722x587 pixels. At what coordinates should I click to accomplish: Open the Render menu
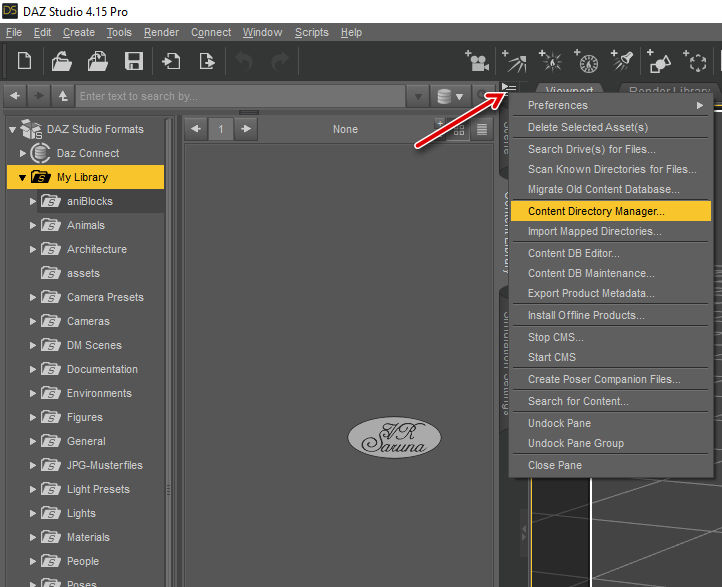161,32
